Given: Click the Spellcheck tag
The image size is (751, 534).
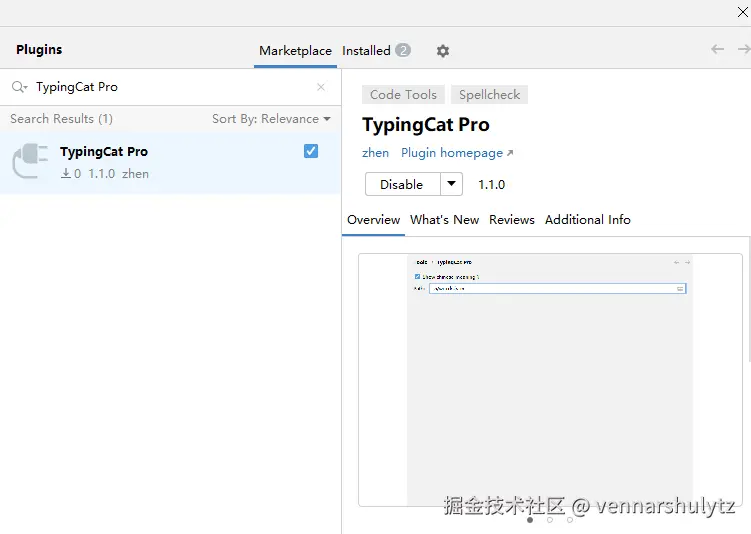Looking at the screenshot, I should 489,95.
